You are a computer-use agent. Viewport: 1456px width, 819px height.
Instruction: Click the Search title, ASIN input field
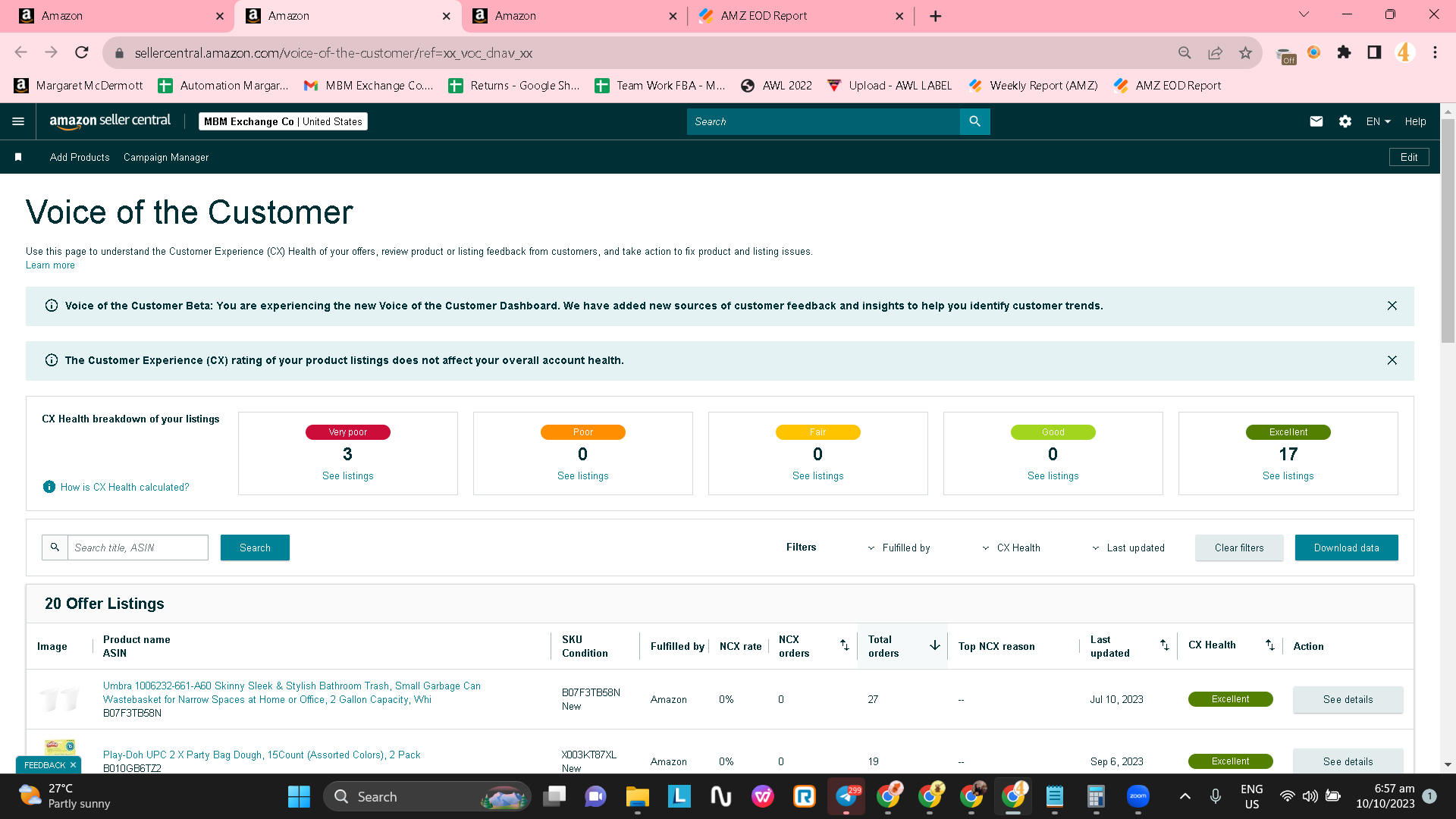pos(137,548)
